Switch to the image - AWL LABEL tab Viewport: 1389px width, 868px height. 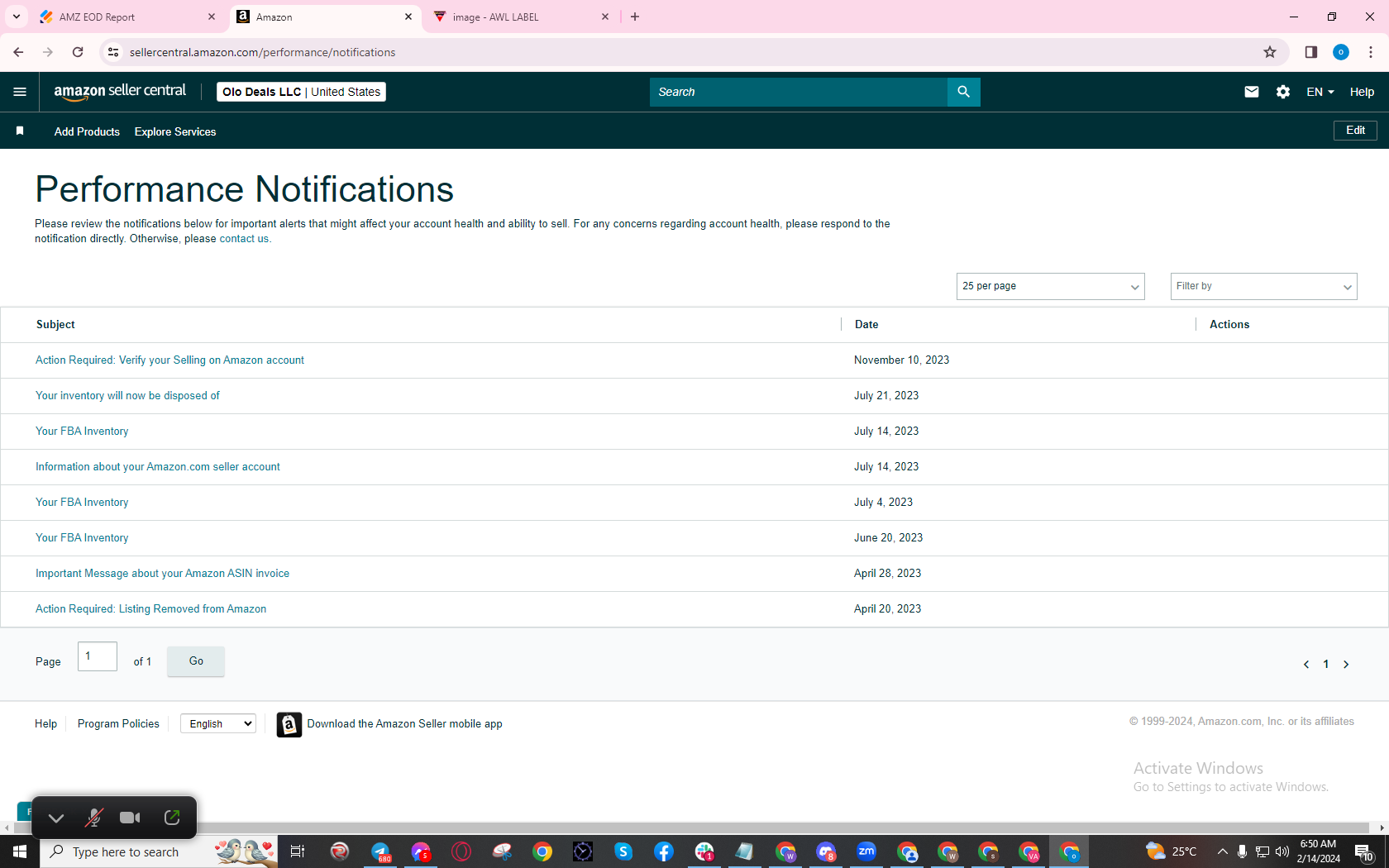[x=521, y=17]
